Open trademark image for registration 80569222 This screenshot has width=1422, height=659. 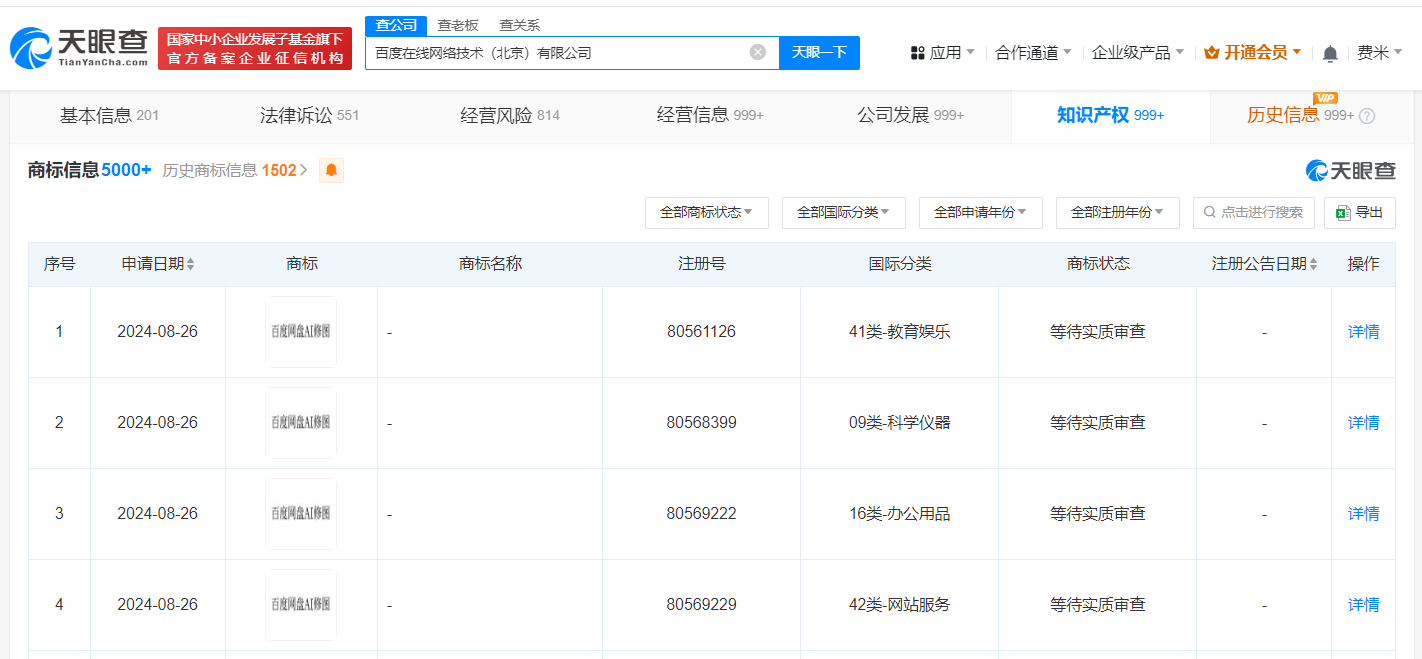pyautogui.click(x=301, y=514)
